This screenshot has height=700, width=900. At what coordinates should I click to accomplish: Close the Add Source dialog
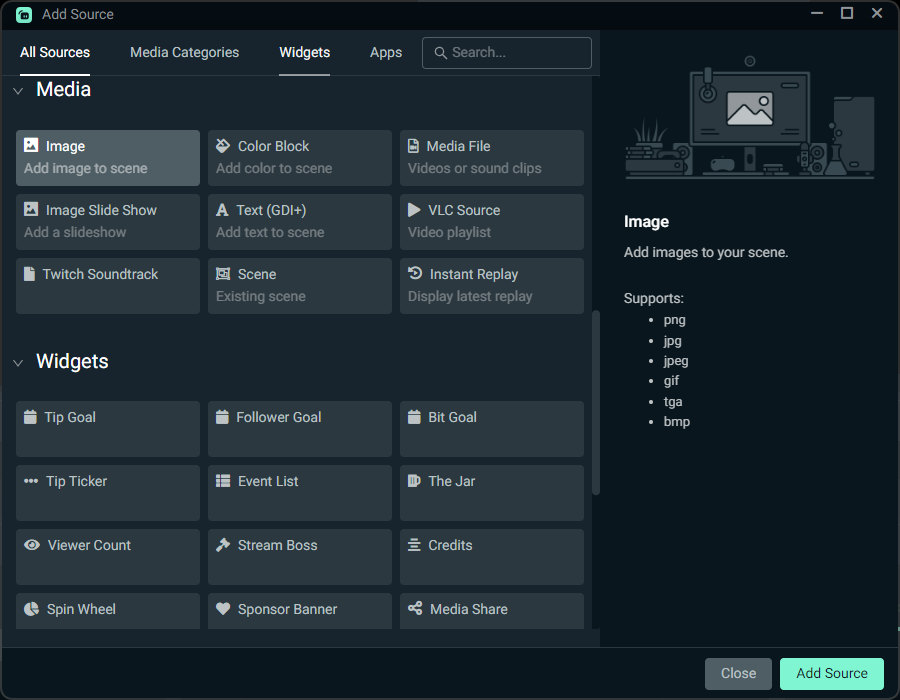tap(738, 673)
